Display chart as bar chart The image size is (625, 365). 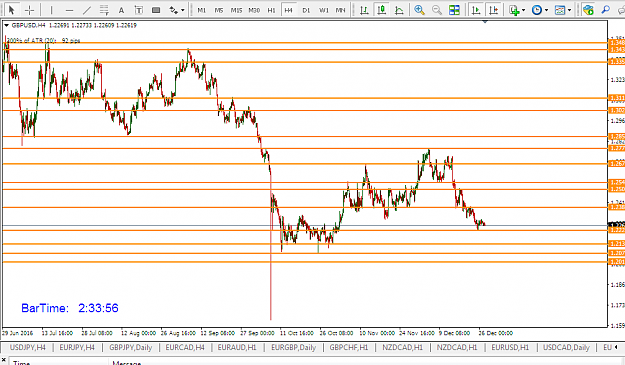pos(364,10)
